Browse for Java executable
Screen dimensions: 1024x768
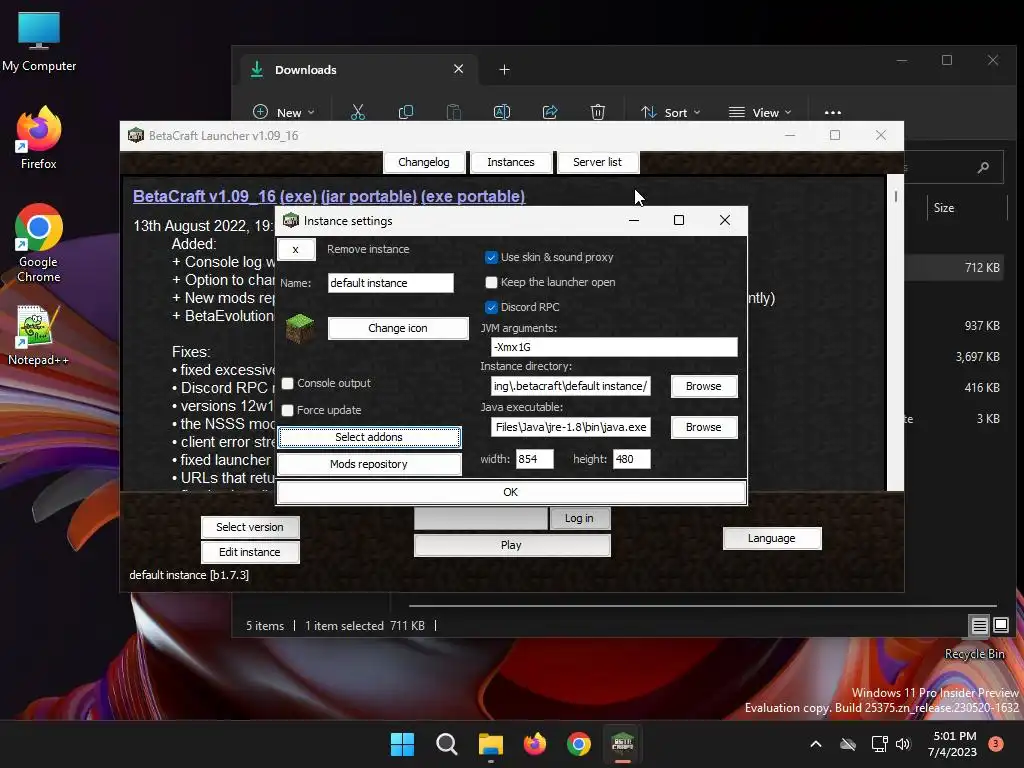(x=703, y=427)
